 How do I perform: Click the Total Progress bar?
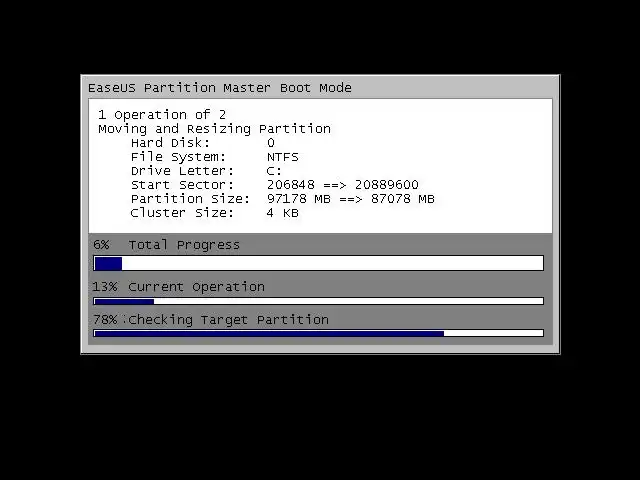click(x=318, y=263)
